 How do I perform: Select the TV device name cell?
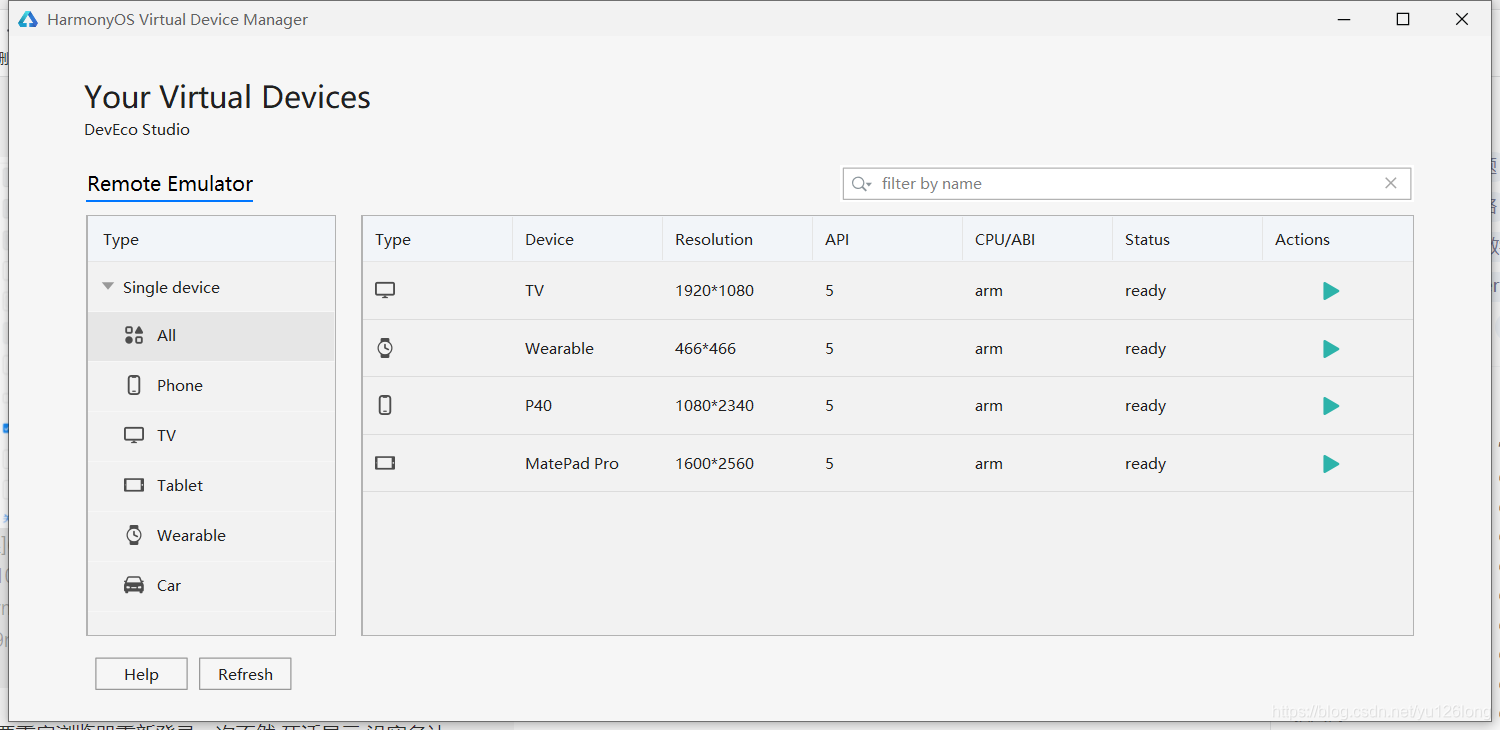(534, 291)
